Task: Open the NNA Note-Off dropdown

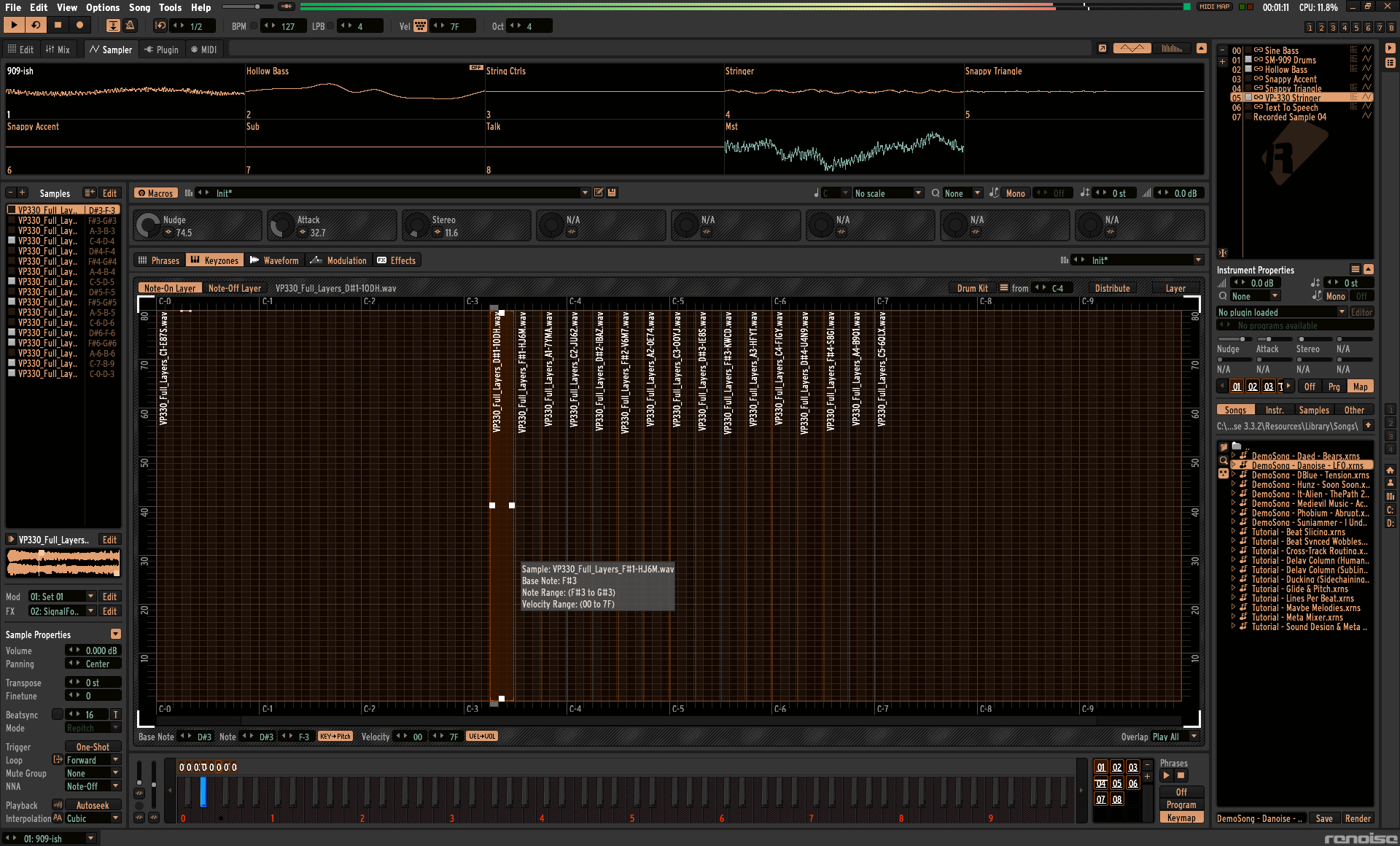Action: pyautogui.click(x=93, y=786)
